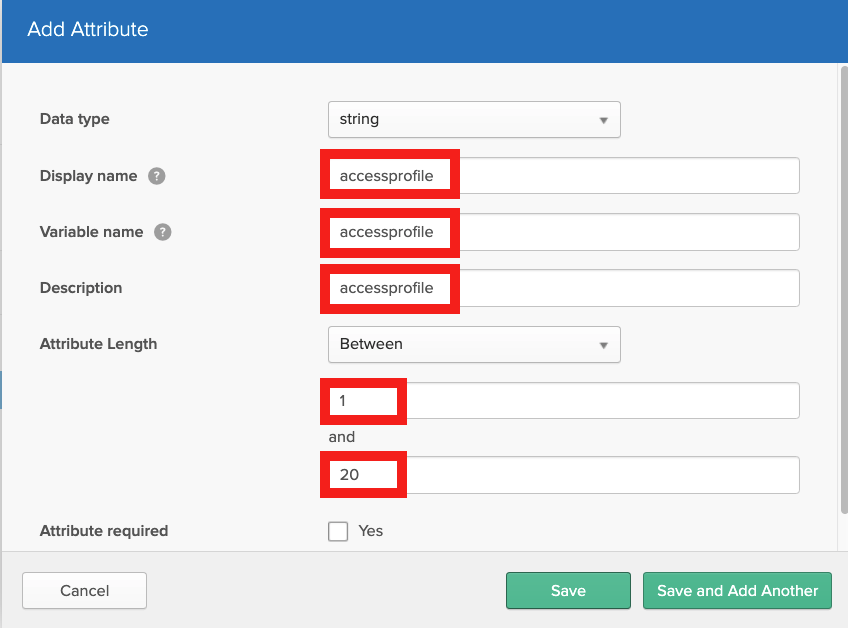Click the Attribute required label

[103, 531]
